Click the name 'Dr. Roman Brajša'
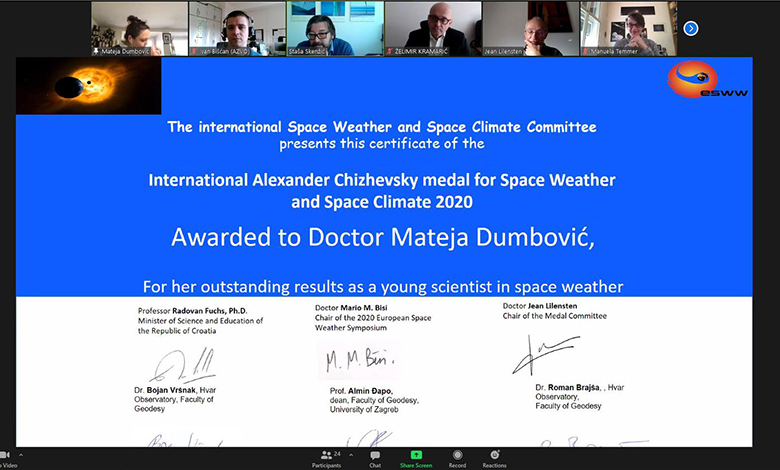This screenshot has width=780, height=470. (568, 387)
